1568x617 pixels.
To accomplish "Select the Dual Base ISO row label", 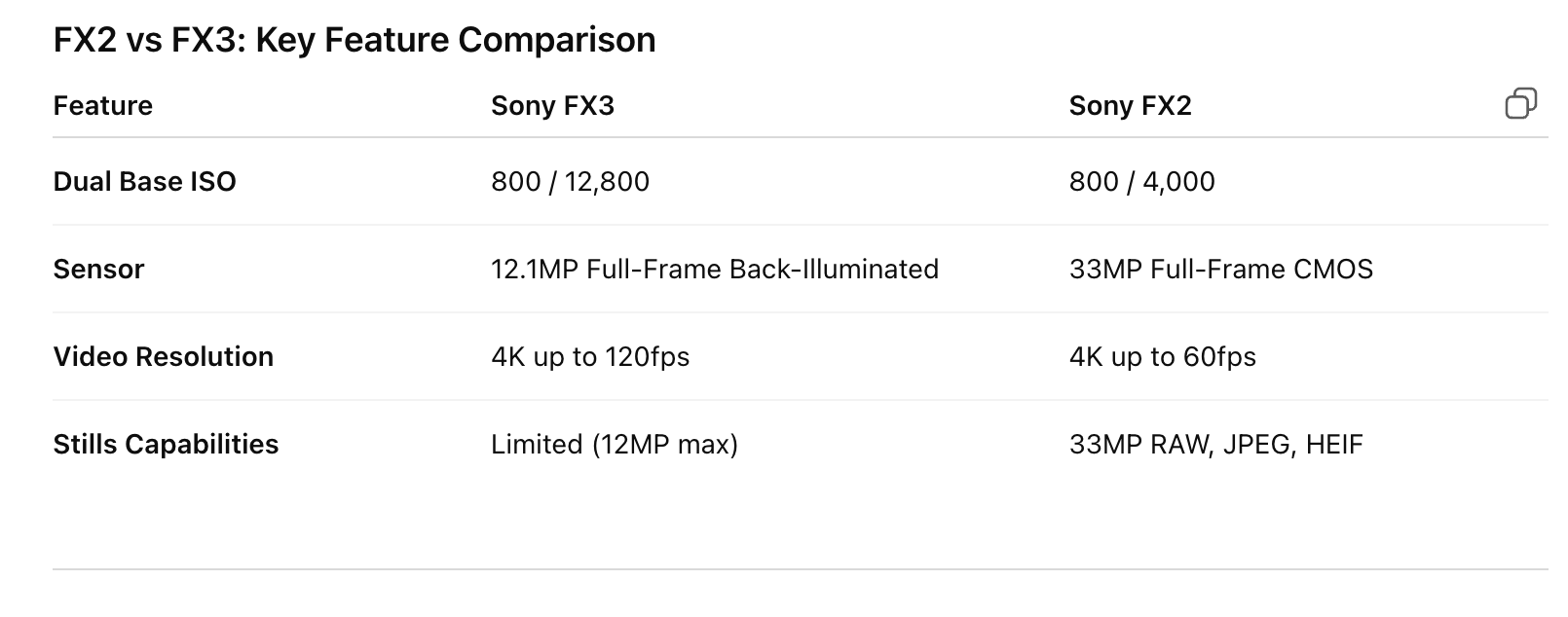I will point(145,182).
